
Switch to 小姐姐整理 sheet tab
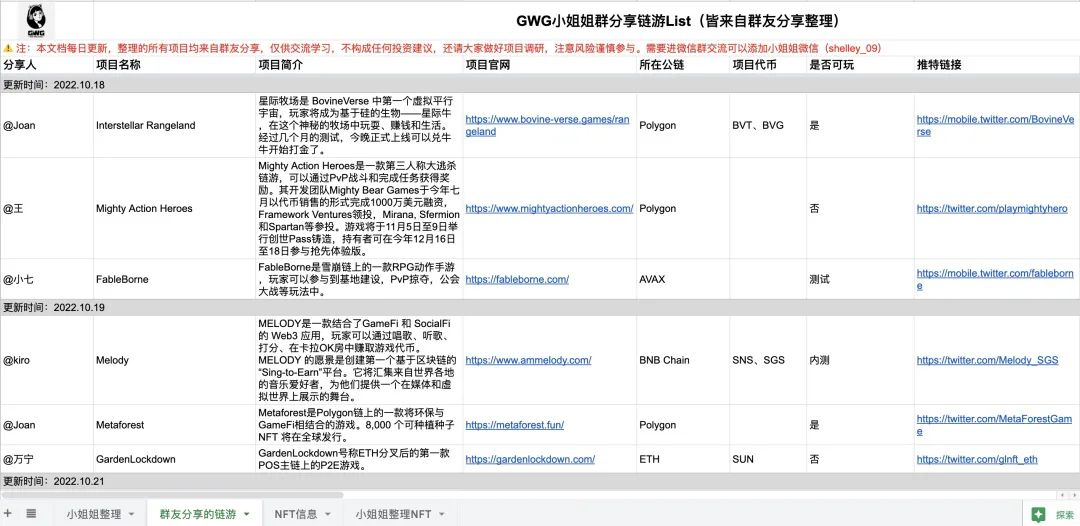click(x=94, y=514)
